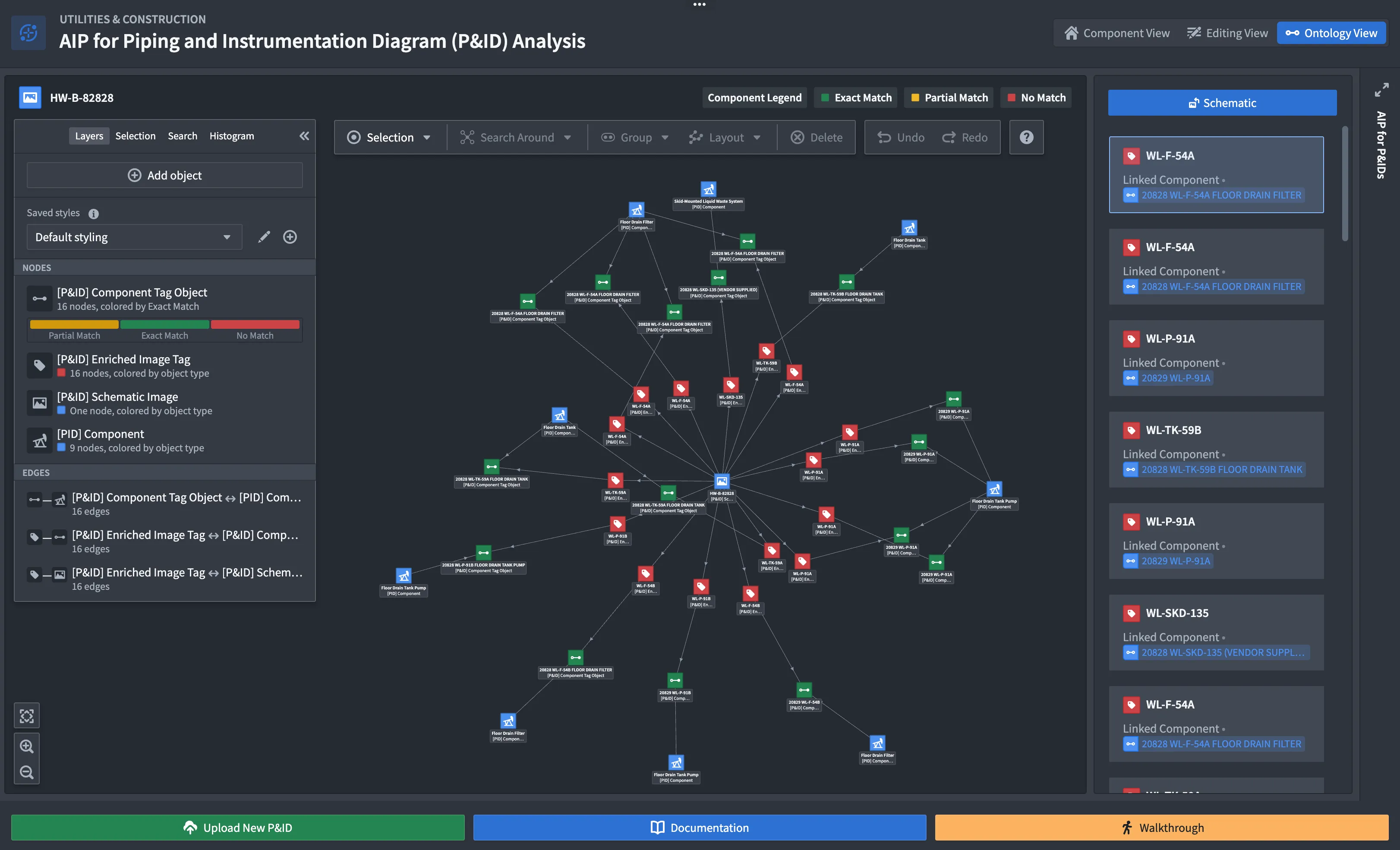The width and height of the screenshot is (1400, 850).
Task: Expand the Selection tool dropdown
Action: pos(390,138)
